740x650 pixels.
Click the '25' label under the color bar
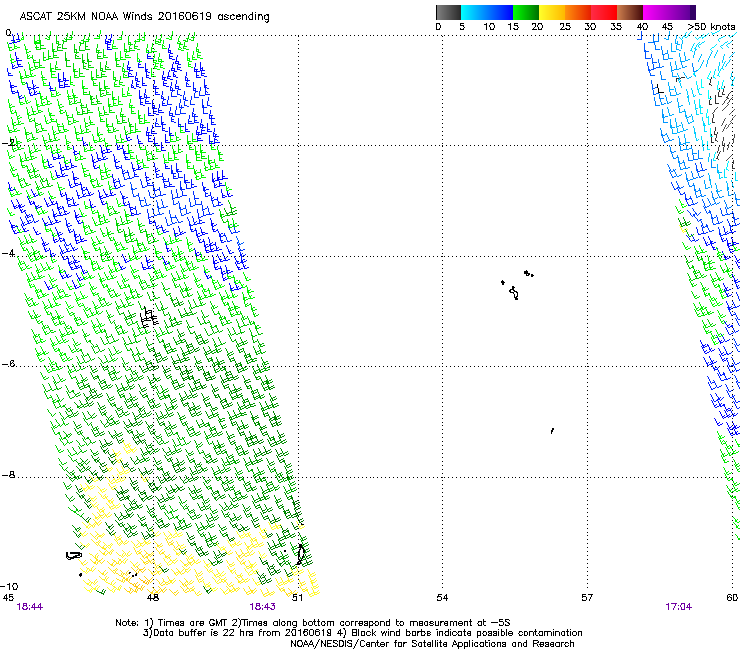(x=565, y=27)
